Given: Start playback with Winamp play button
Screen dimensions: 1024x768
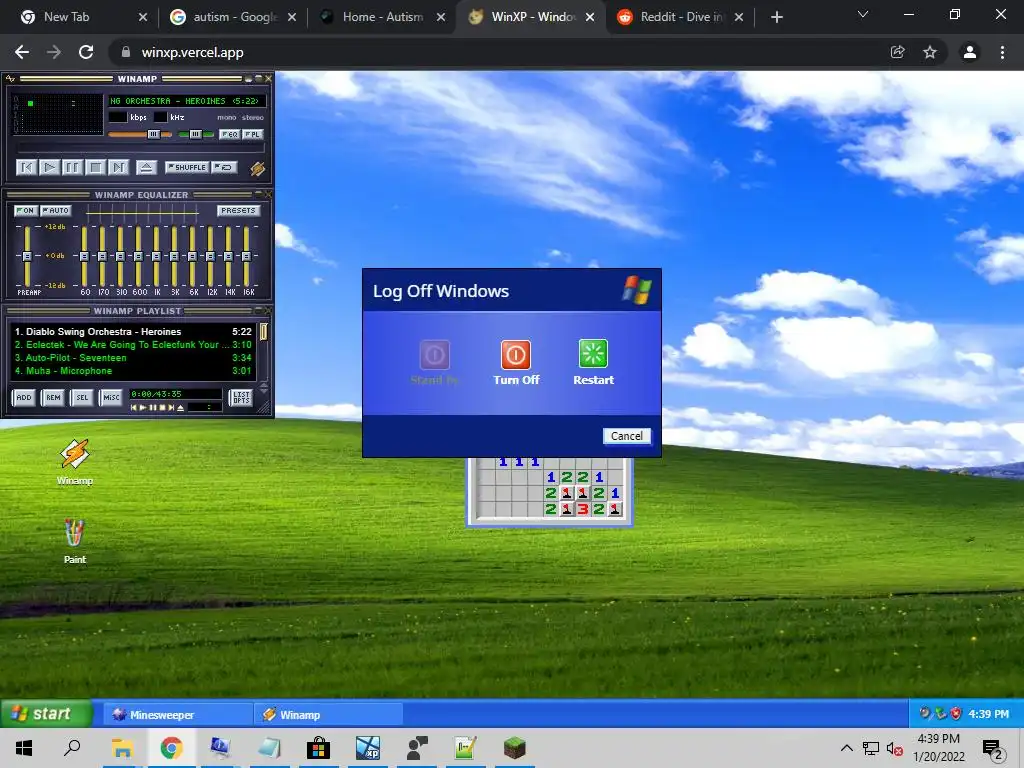Looking at the screenshot, I should pos(49,168).
